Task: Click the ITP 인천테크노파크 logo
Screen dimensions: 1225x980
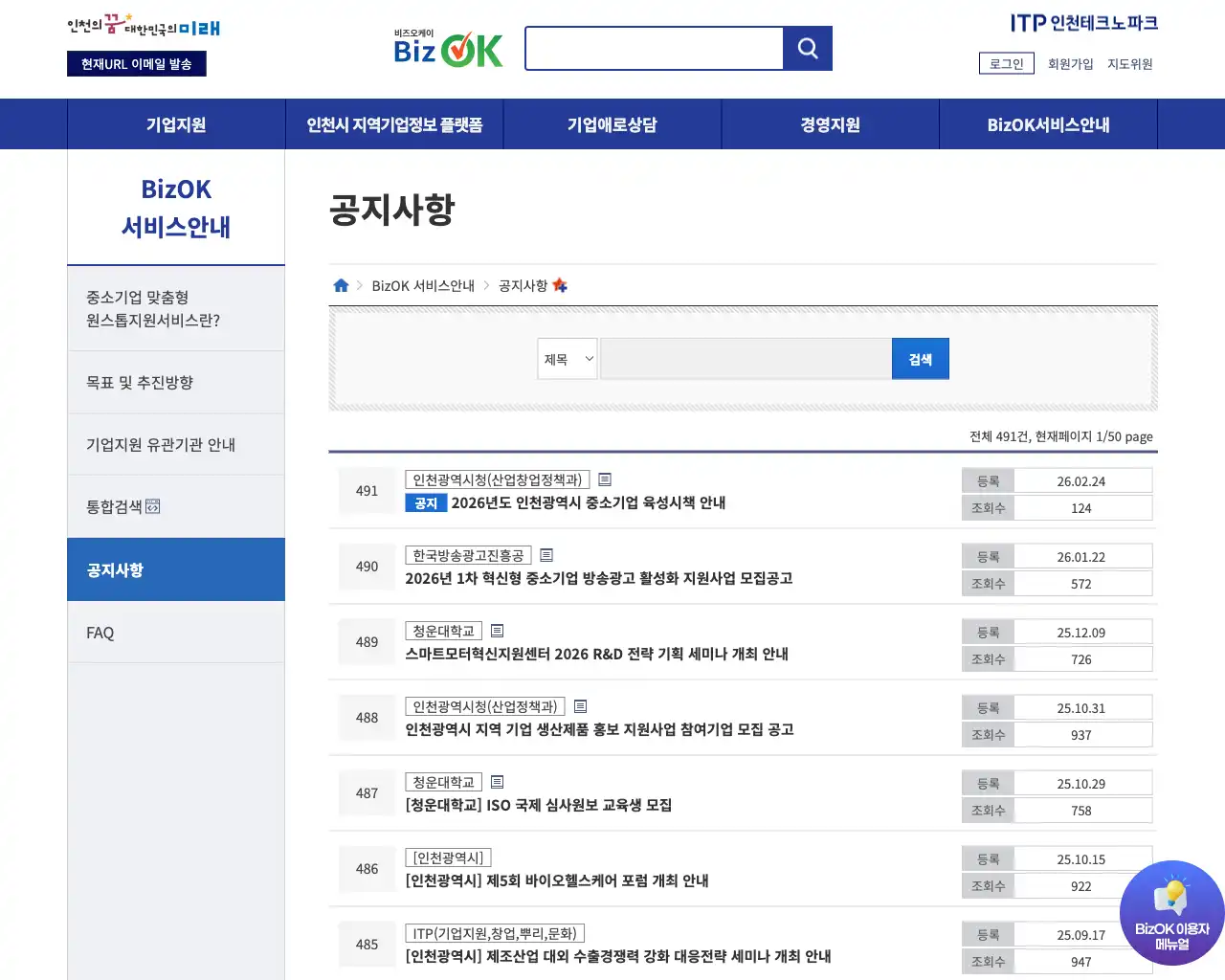Action: (1083, 23)
